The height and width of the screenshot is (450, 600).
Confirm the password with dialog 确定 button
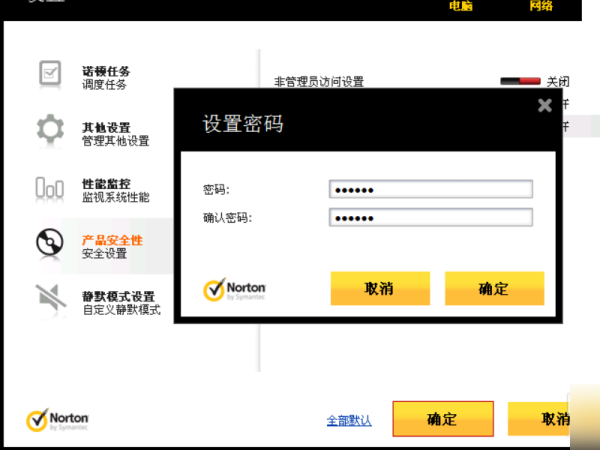tap(494, 289)
